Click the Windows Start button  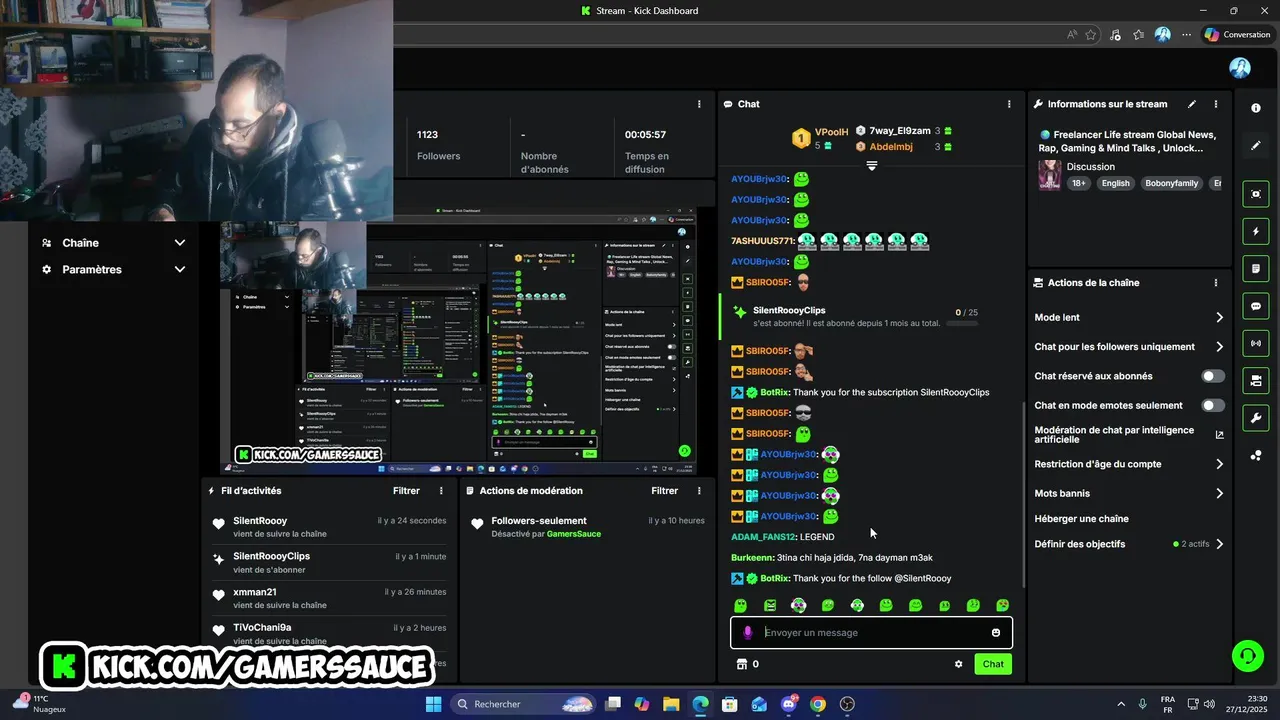(x=433, y=704)
